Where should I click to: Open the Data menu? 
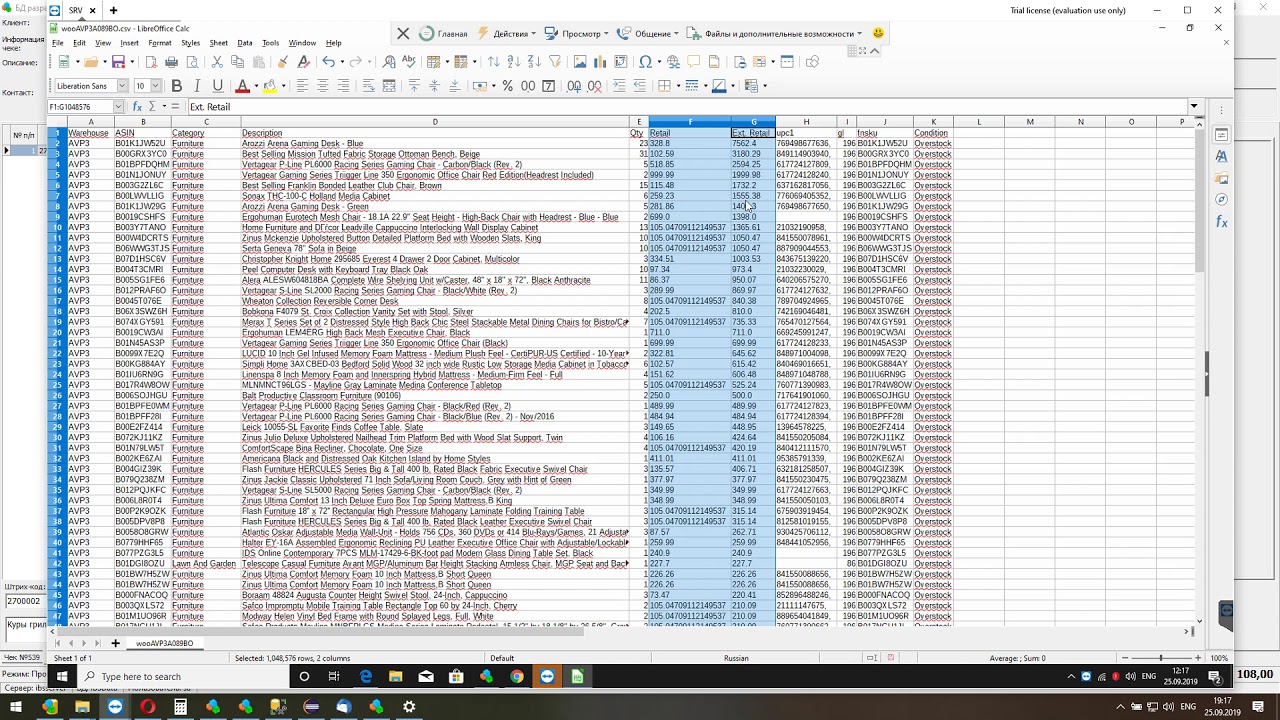(245, 43)
